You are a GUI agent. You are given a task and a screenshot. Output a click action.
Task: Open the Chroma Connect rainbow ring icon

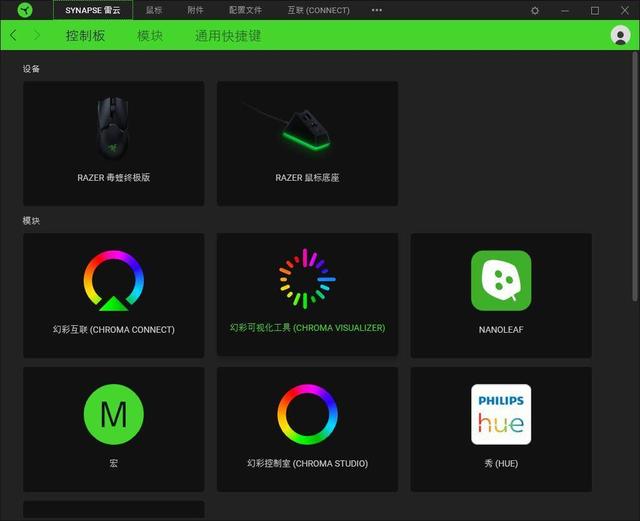pos(113,281)
